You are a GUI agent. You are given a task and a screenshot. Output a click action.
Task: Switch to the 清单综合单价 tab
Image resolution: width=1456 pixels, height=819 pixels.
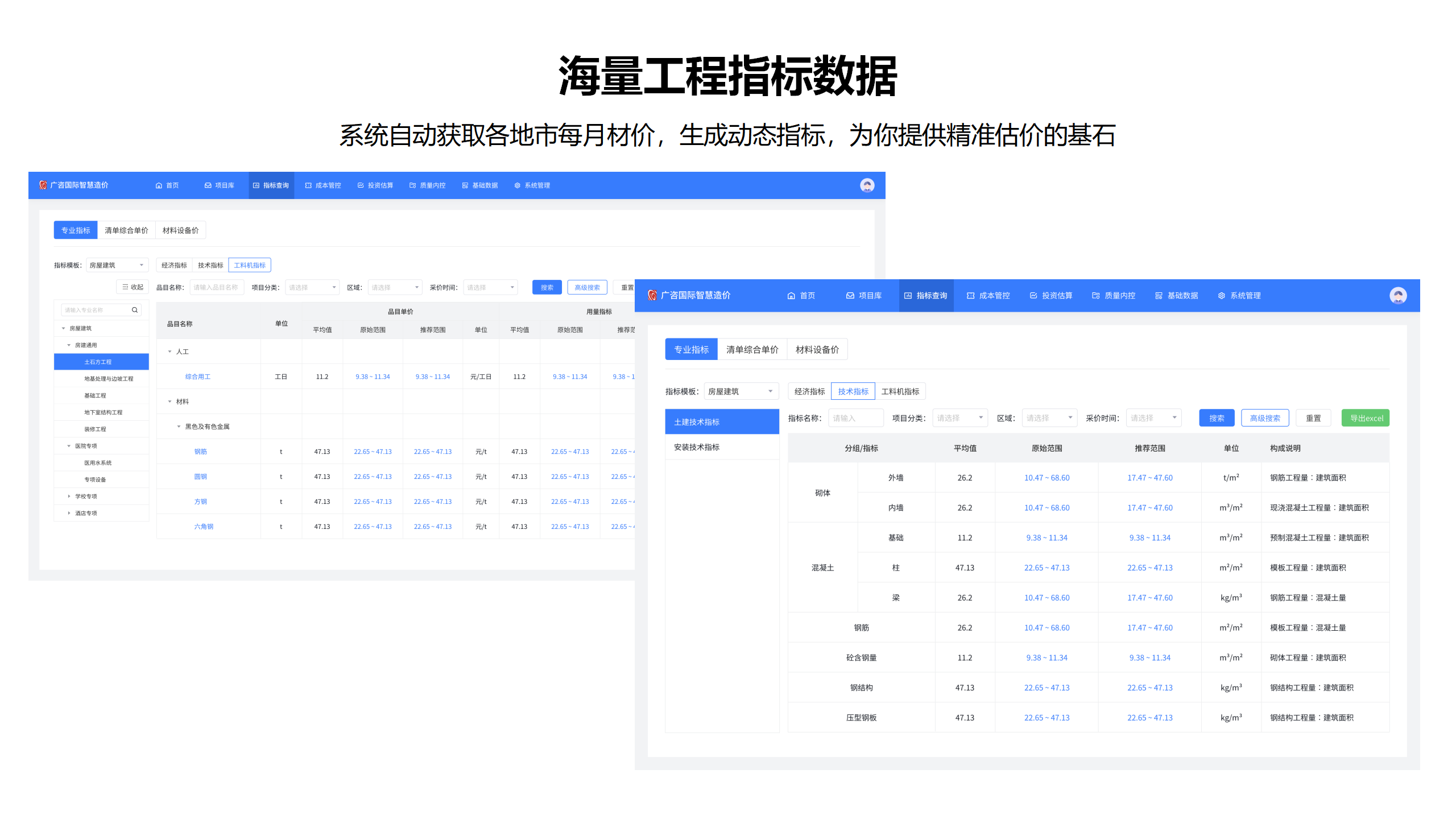click(x=752, y=349)
